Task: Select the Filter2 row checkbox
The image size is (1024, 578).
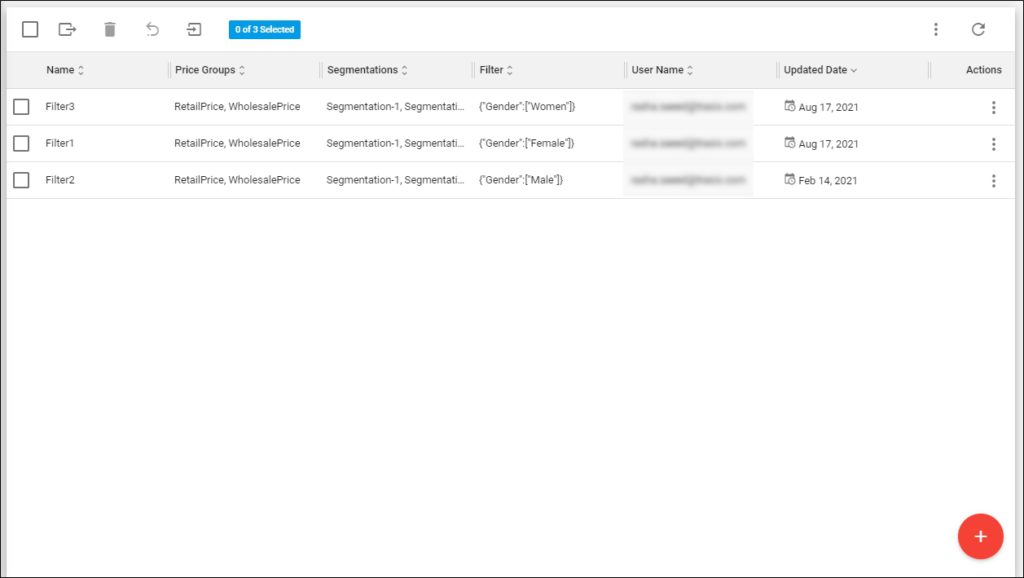Action: pos(21,181)
